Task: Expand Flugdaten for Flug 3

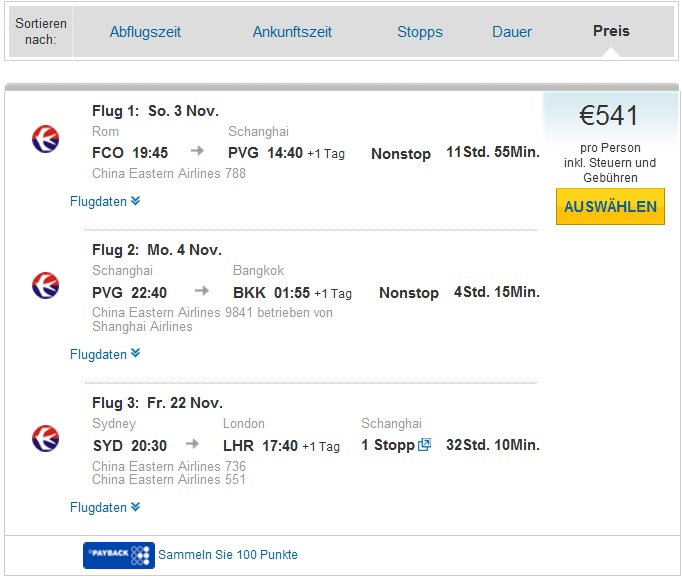Action: [105, 507]
